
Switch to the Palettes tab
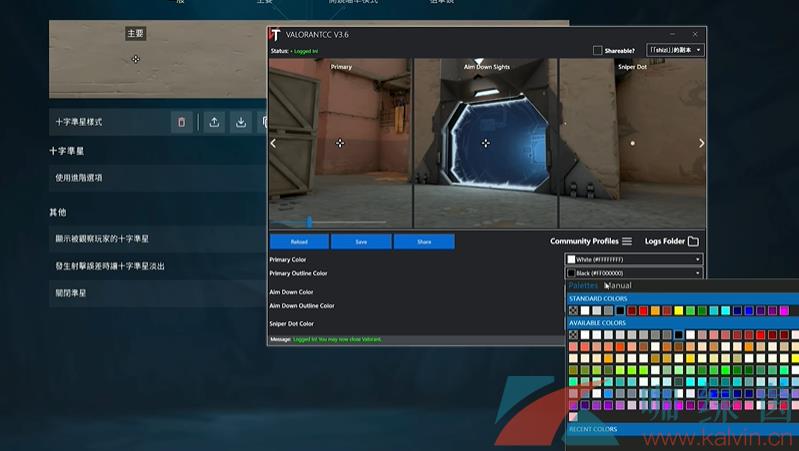(583, 285)
